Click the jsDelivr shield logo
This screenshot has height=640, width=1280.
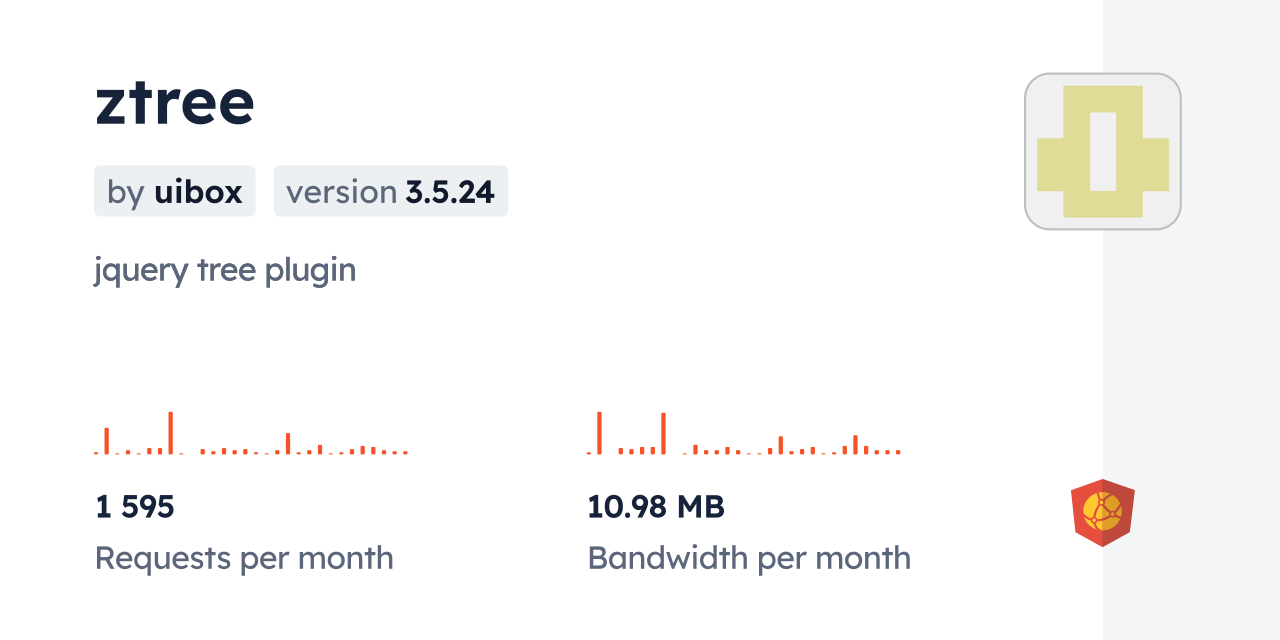[x=1102, y=513]
